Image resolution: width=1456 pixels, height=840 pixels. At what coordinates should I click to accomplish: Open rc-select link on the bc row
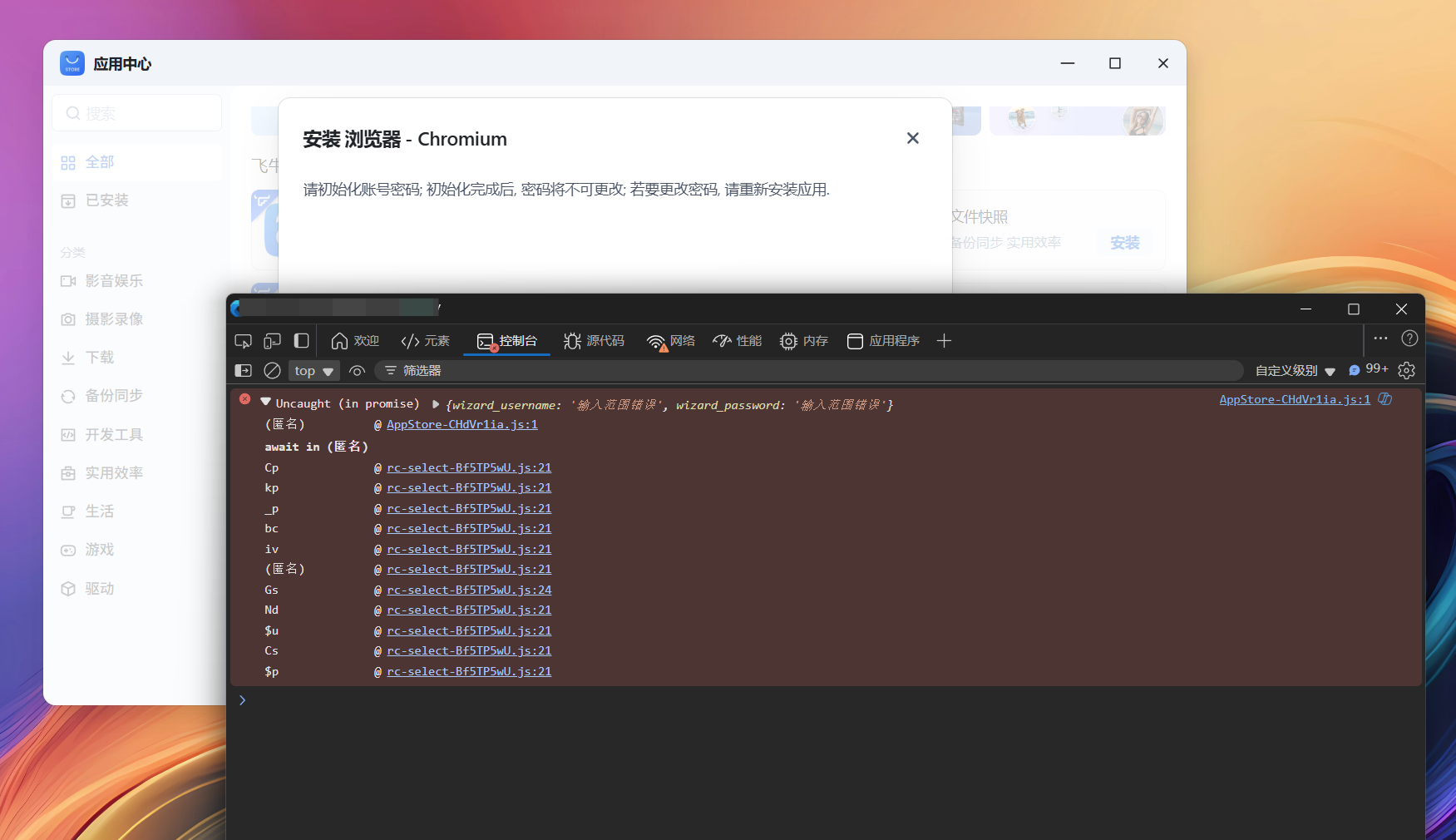click(x=469, y=529)
